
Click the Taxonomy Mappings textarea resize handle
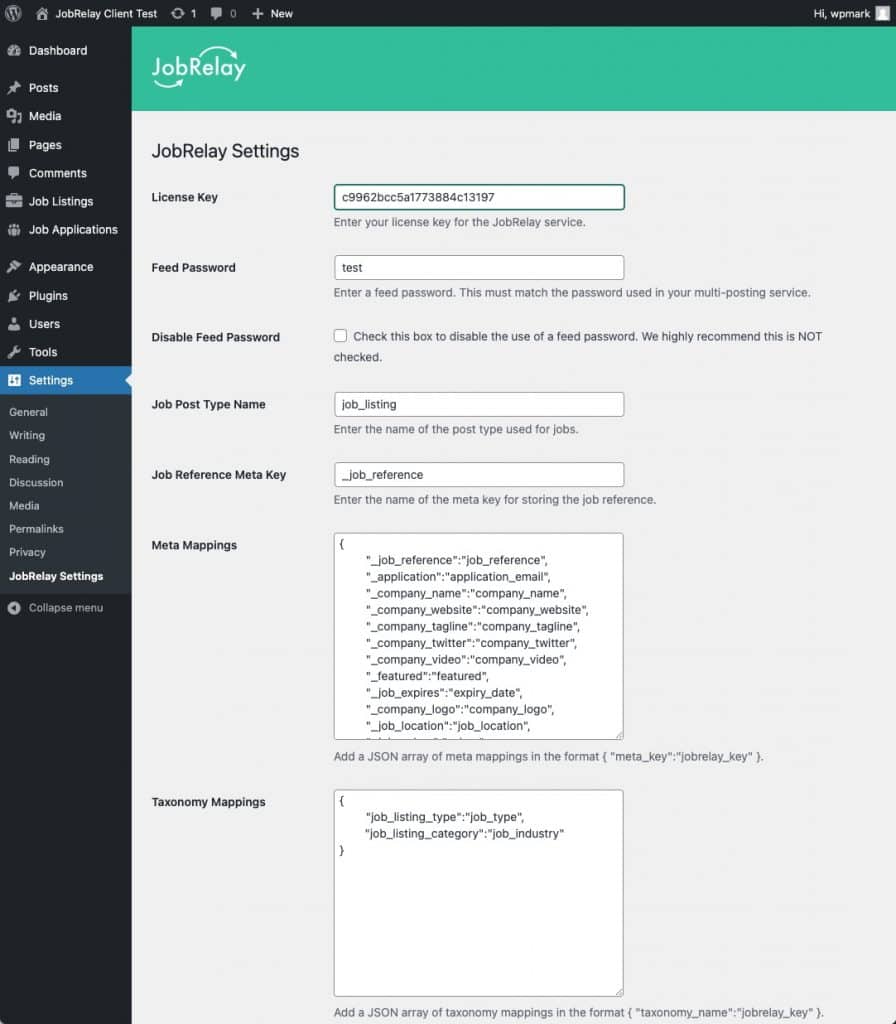tap(618, 991)
